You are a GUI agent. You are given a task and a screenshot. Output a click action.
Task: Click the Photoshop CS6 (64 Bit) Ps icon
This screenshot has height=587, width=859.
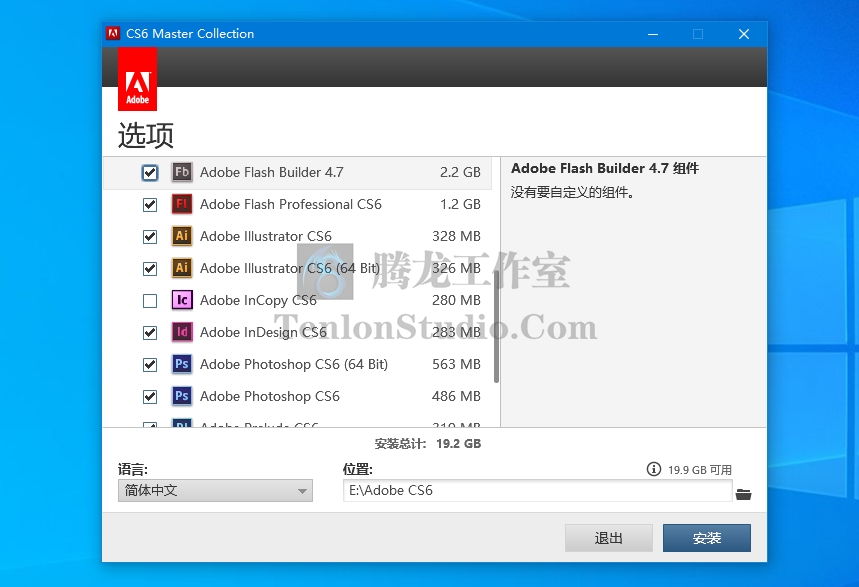(x=182, y=364)
